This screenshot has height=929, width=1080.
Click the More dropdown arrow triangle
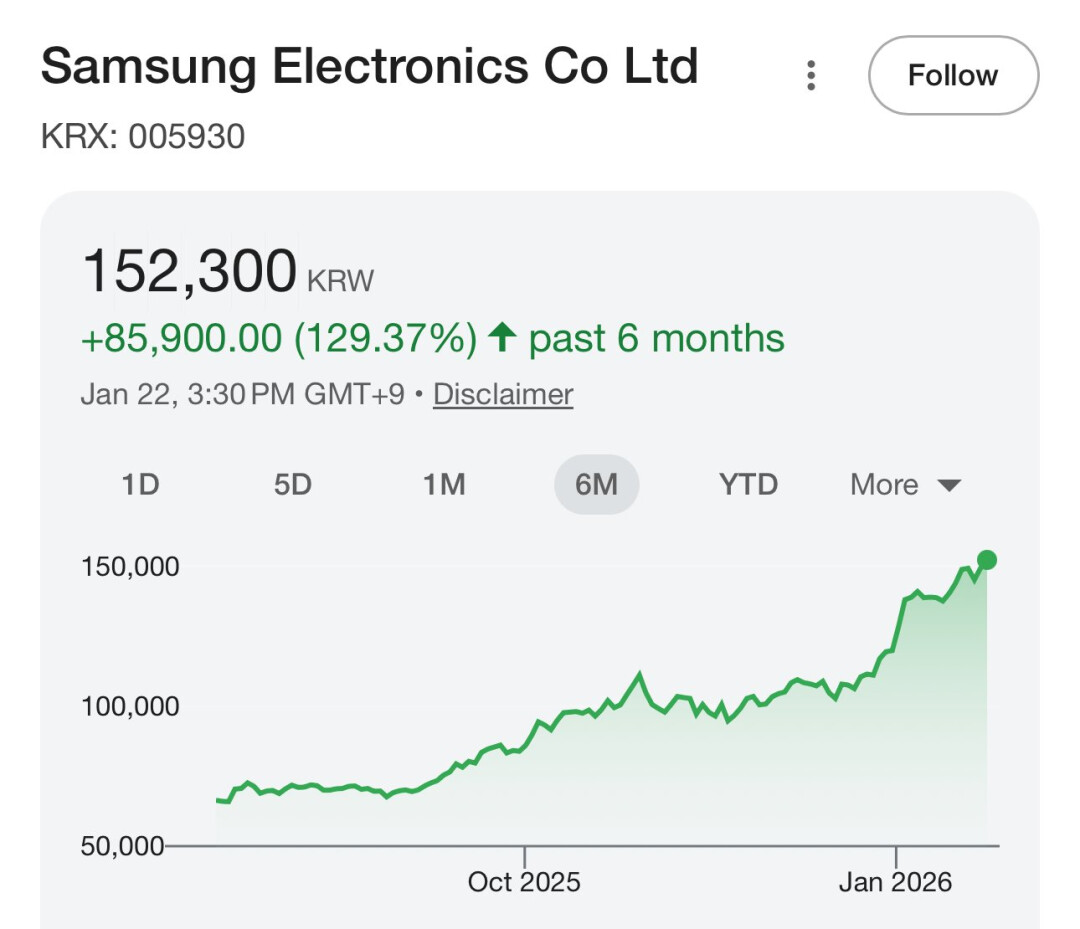(x=949, y=486)
